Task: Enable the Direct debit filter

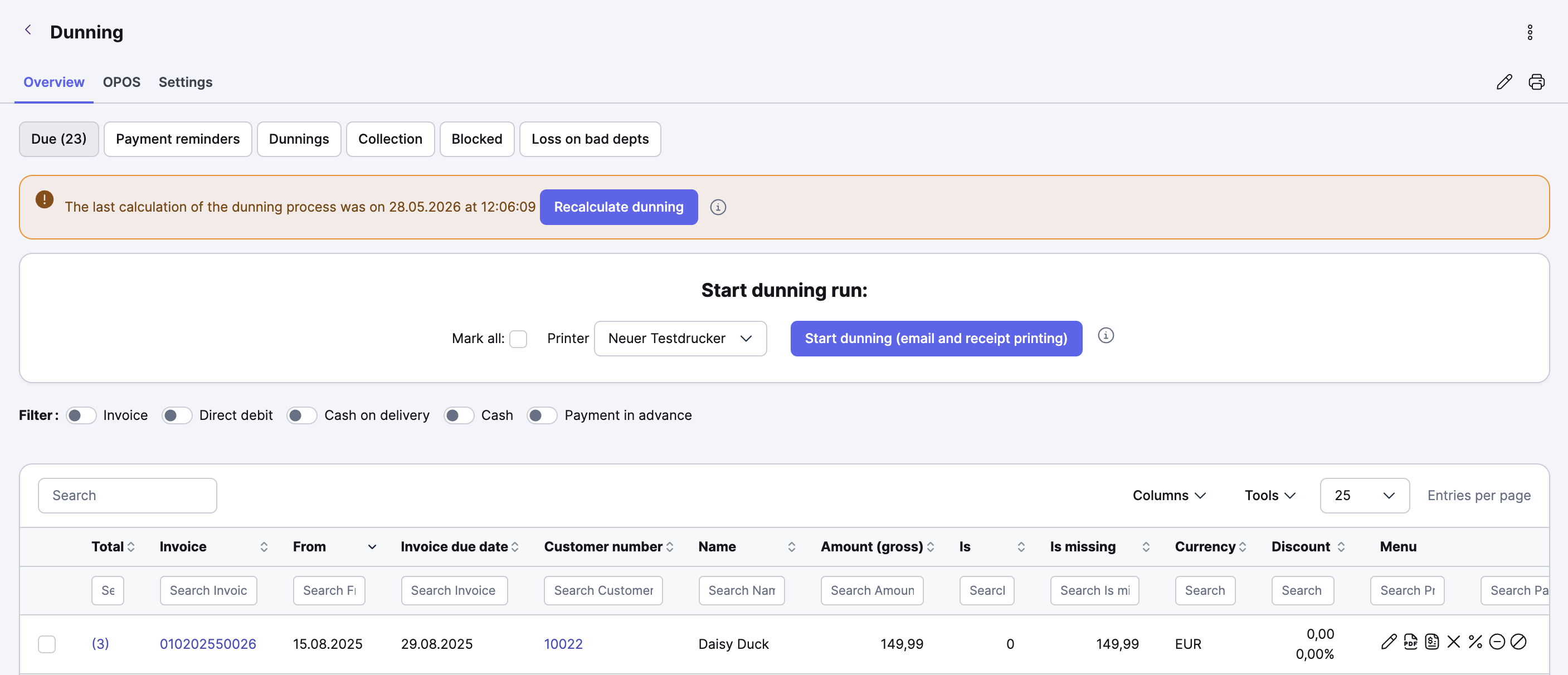Action: tap(177, 415)
